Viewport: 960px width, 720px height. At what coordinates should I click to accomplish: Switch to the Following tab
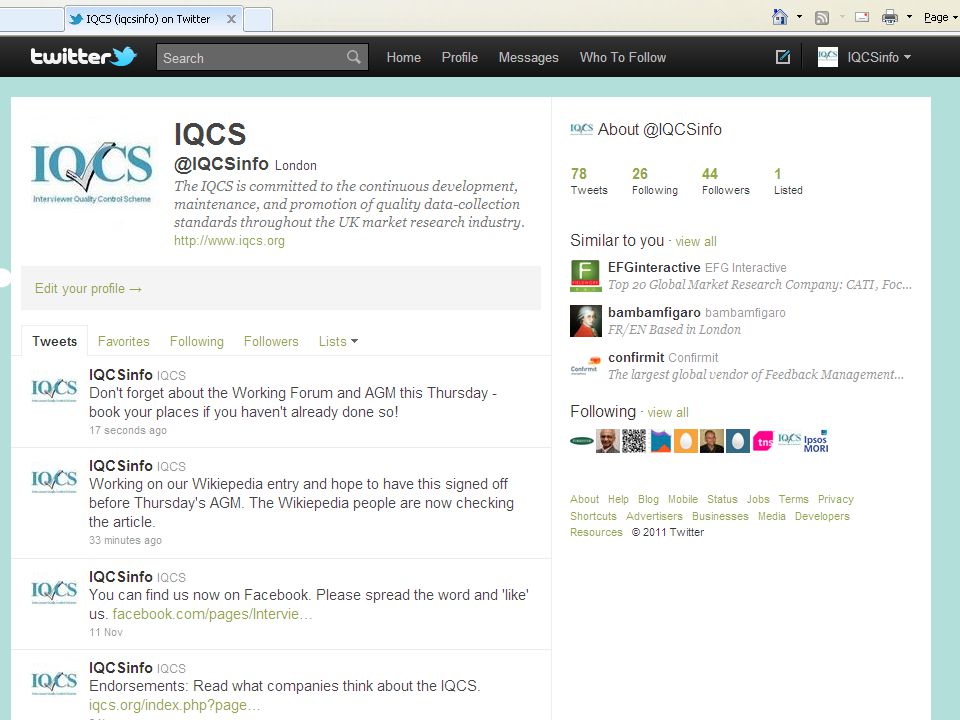[x=197, y=341]
